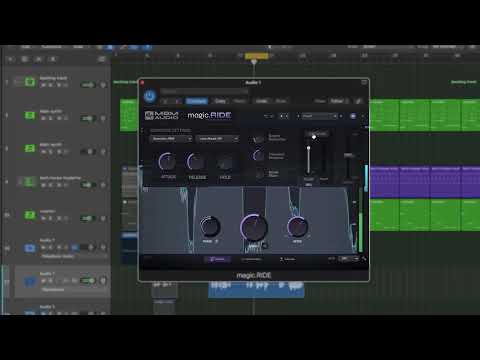Click the selected Audio 1 track icon
Image resolution: width=480 pixels, height=360 pixels.
click(x=30, y=282)
